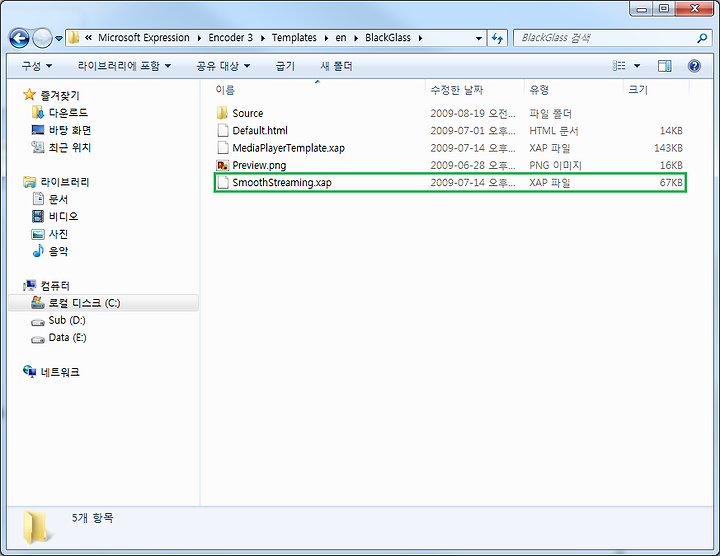Click SmoothStreaming.xap file name
The width and height of the screenshot is (720, 556).
(x=282, y=182)
